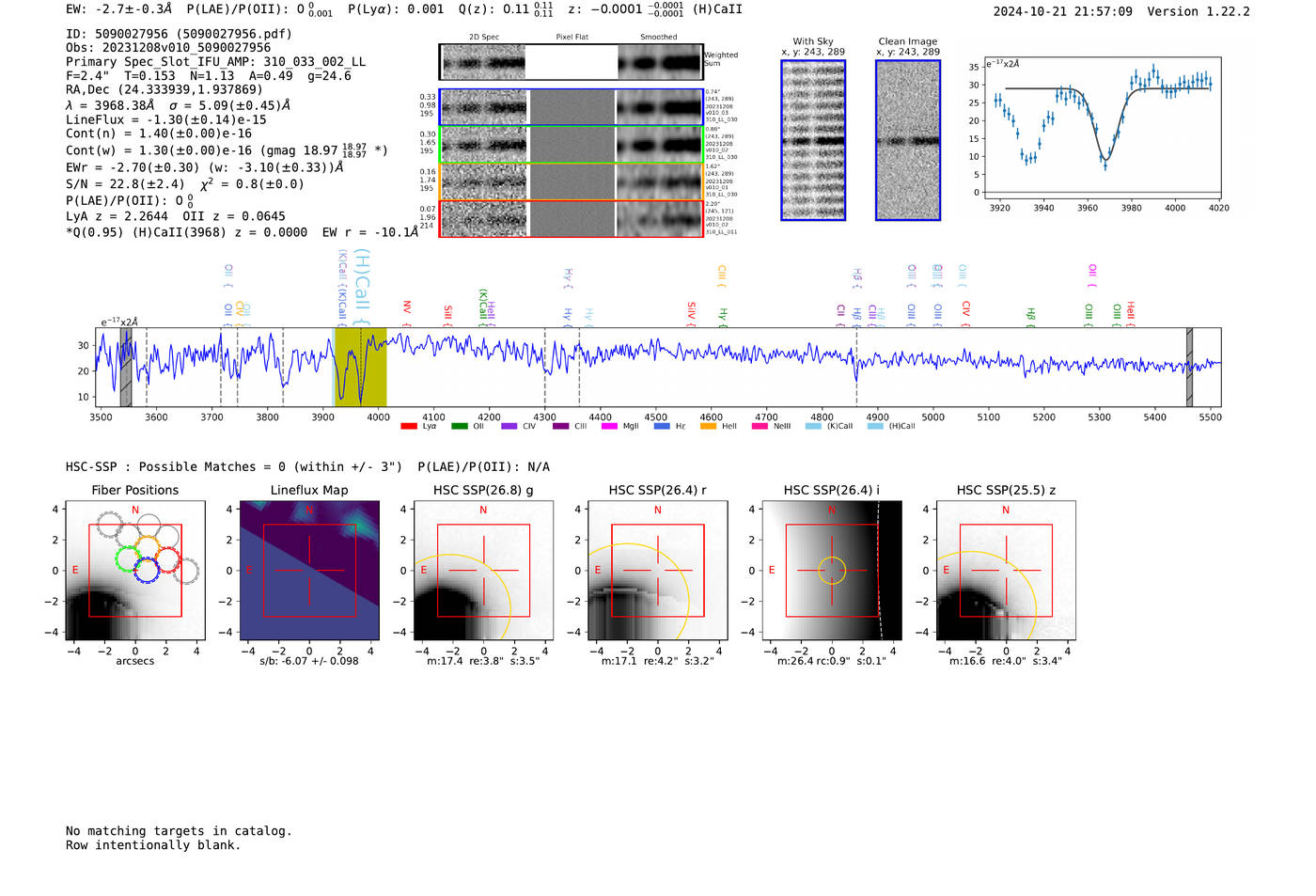Click the orange HeII legend swatch
This screenshot has height=896, width=1316.
[x=709, y=426]
